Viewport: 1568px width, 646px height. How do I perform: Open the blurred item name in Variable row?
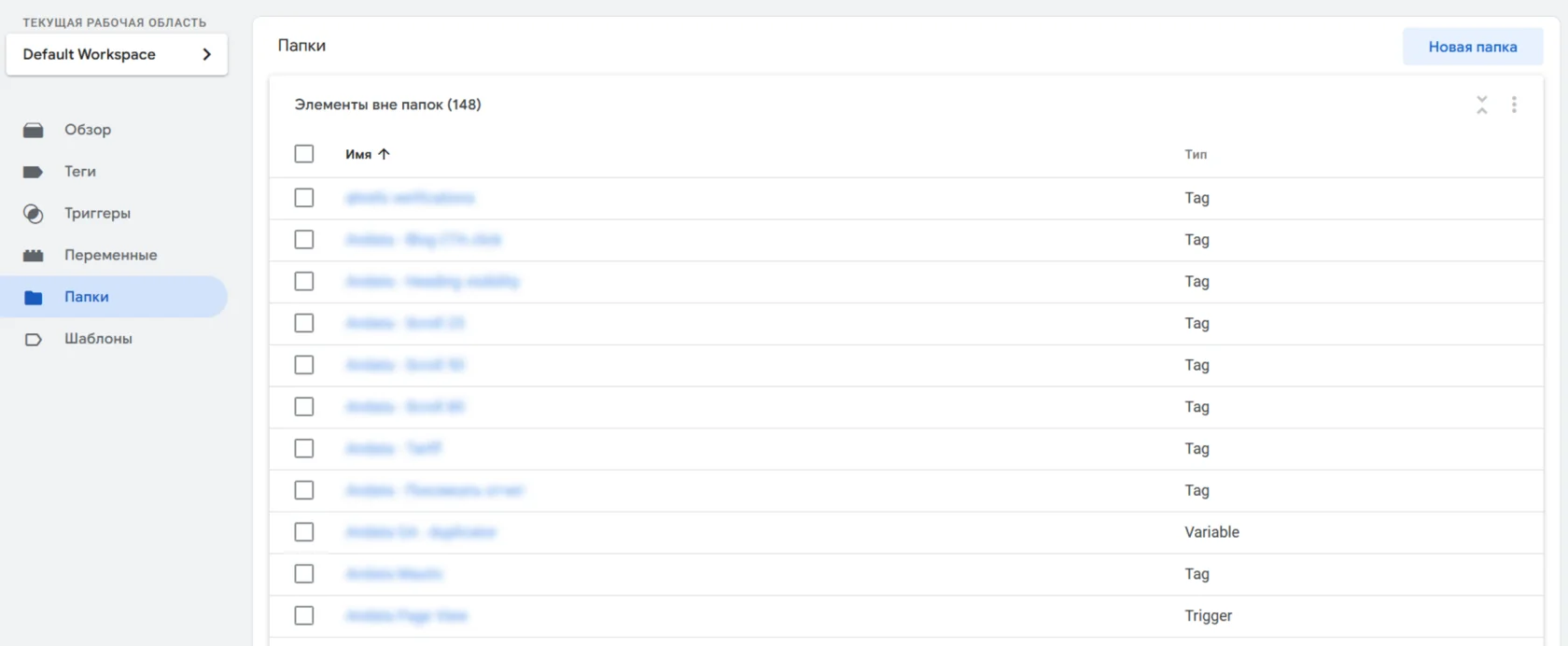[x=420, y=532]
